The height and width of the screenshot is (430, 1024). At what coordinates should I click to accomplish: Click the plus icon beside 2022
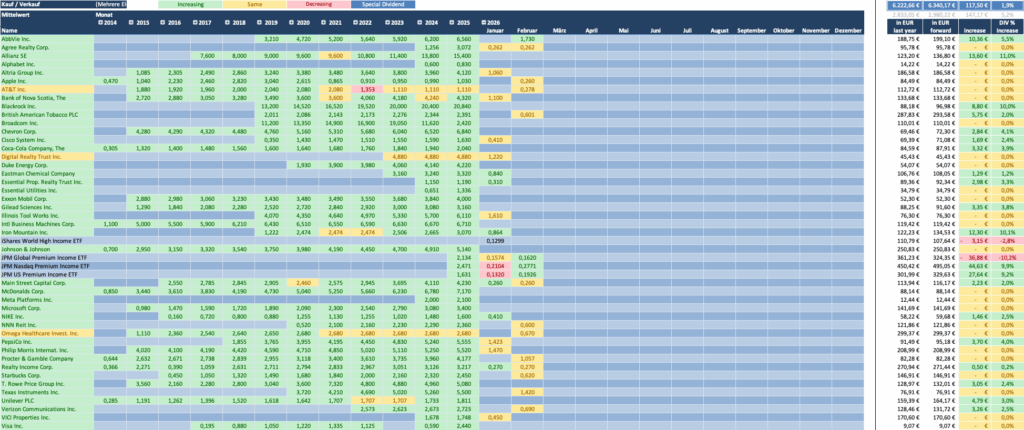pos(356,22)
